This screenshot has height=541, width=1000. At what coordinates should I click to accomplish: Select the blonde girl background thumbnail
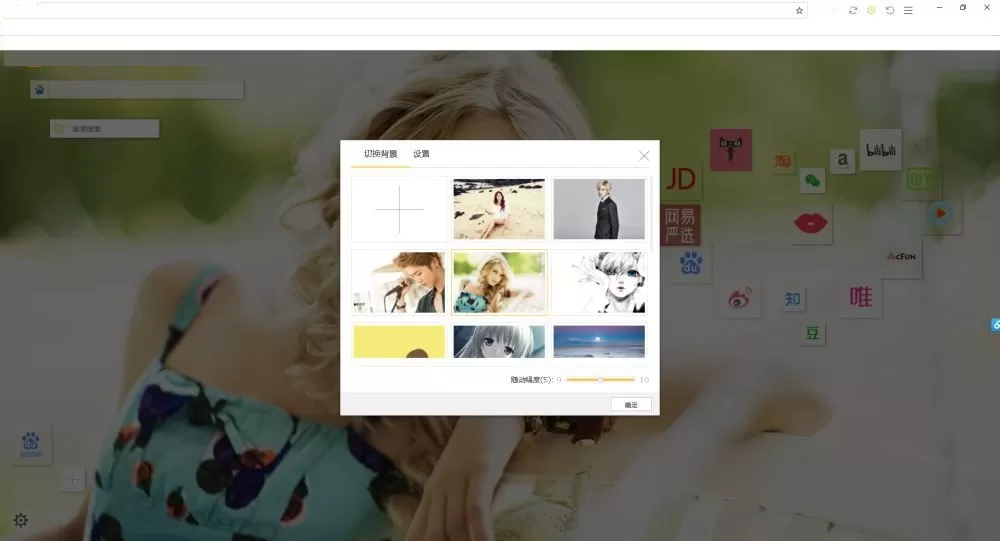click(x=499, y=282)
